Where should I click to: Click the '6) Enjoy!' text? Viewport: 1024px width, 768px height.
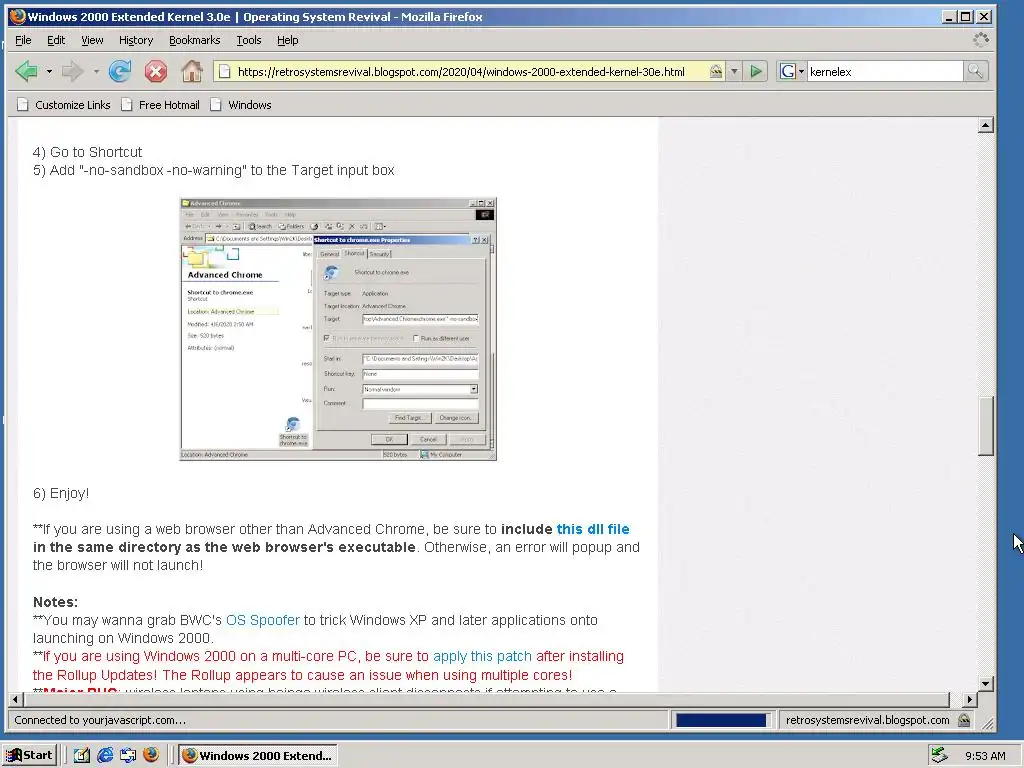[x=61, y=493]
